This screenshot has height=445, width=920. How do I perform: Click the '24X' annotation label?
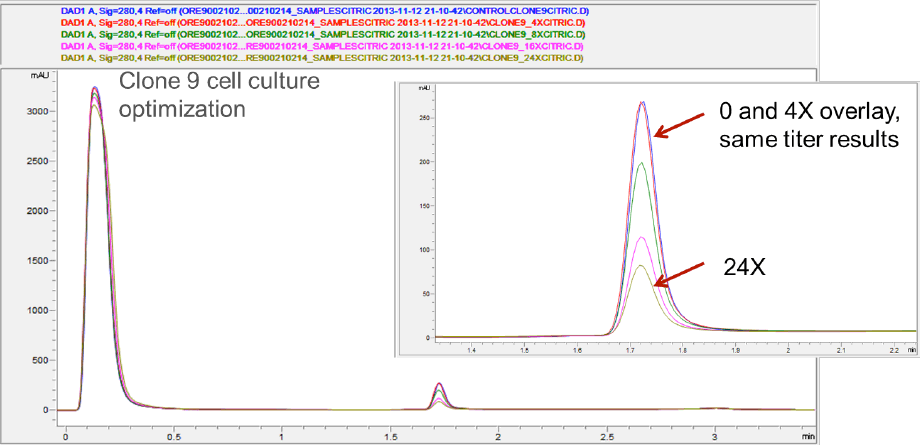pos(742,266)
